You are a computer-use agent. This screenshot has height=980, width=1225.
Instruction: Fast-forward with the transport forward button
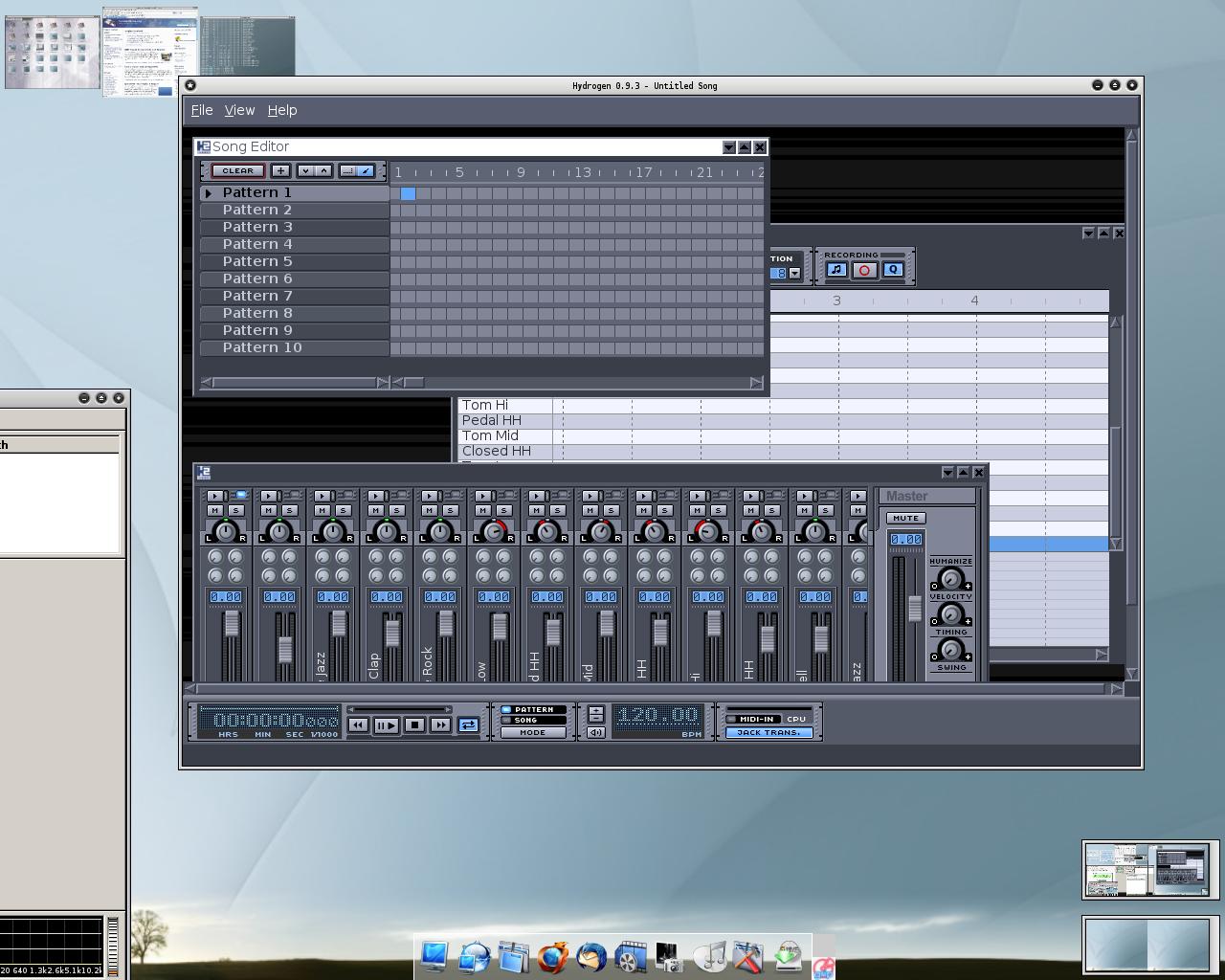440,725
